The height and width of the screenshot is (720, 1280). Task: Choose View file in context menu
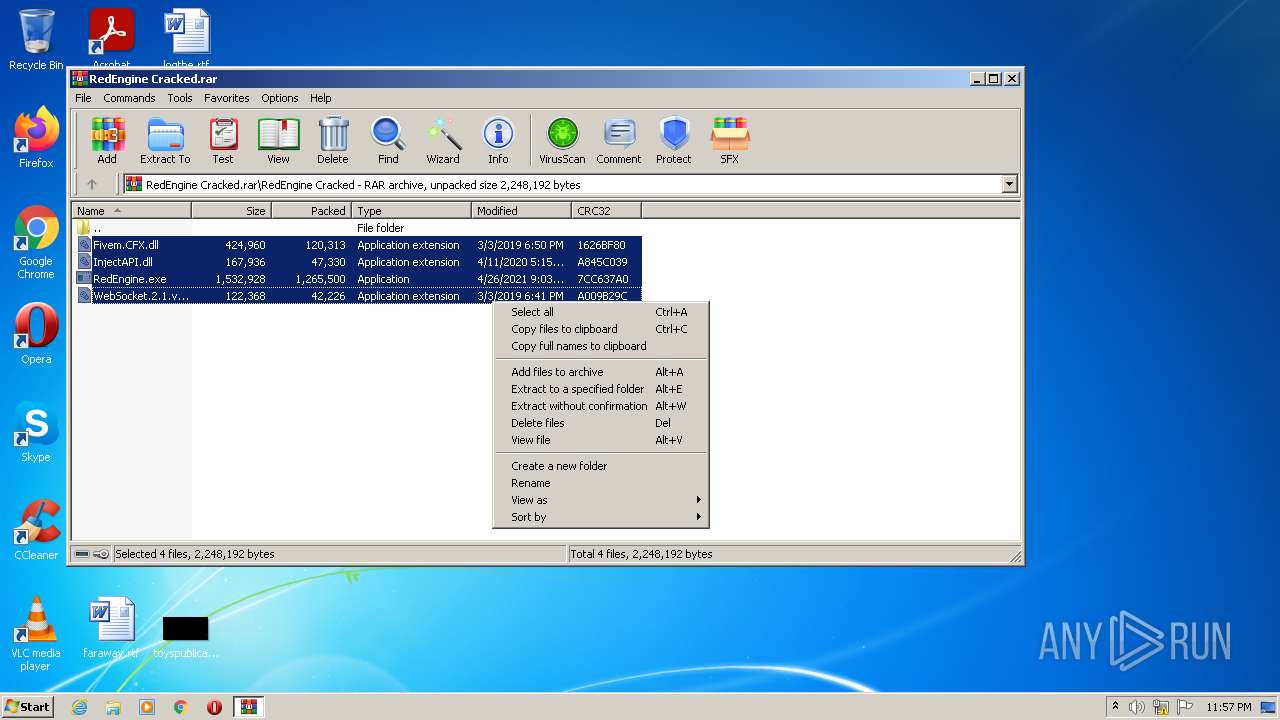601,440
